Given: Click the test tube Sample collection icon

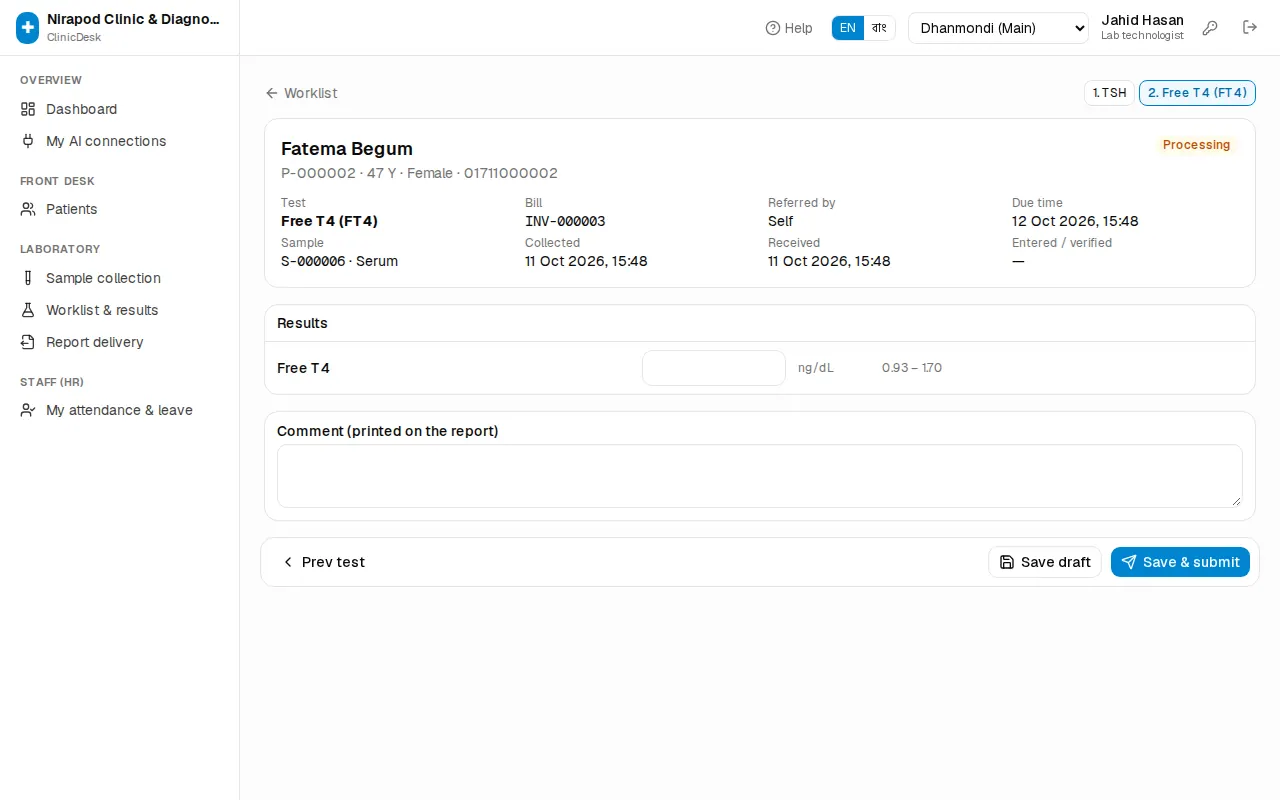Looking at the screenshot, I should coord(28,278).
